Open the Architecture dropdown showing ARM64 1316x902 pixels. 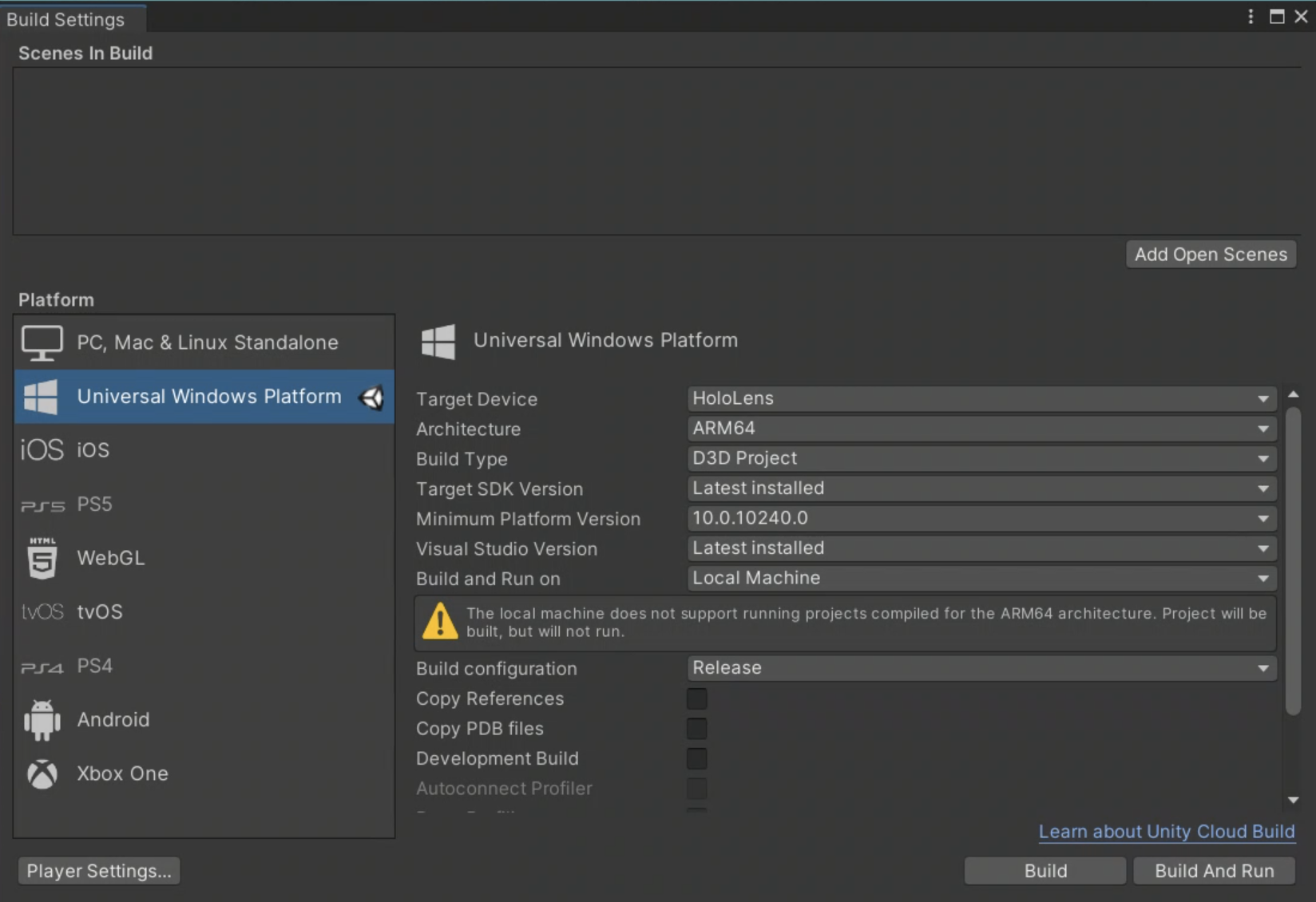pos(981,429)
